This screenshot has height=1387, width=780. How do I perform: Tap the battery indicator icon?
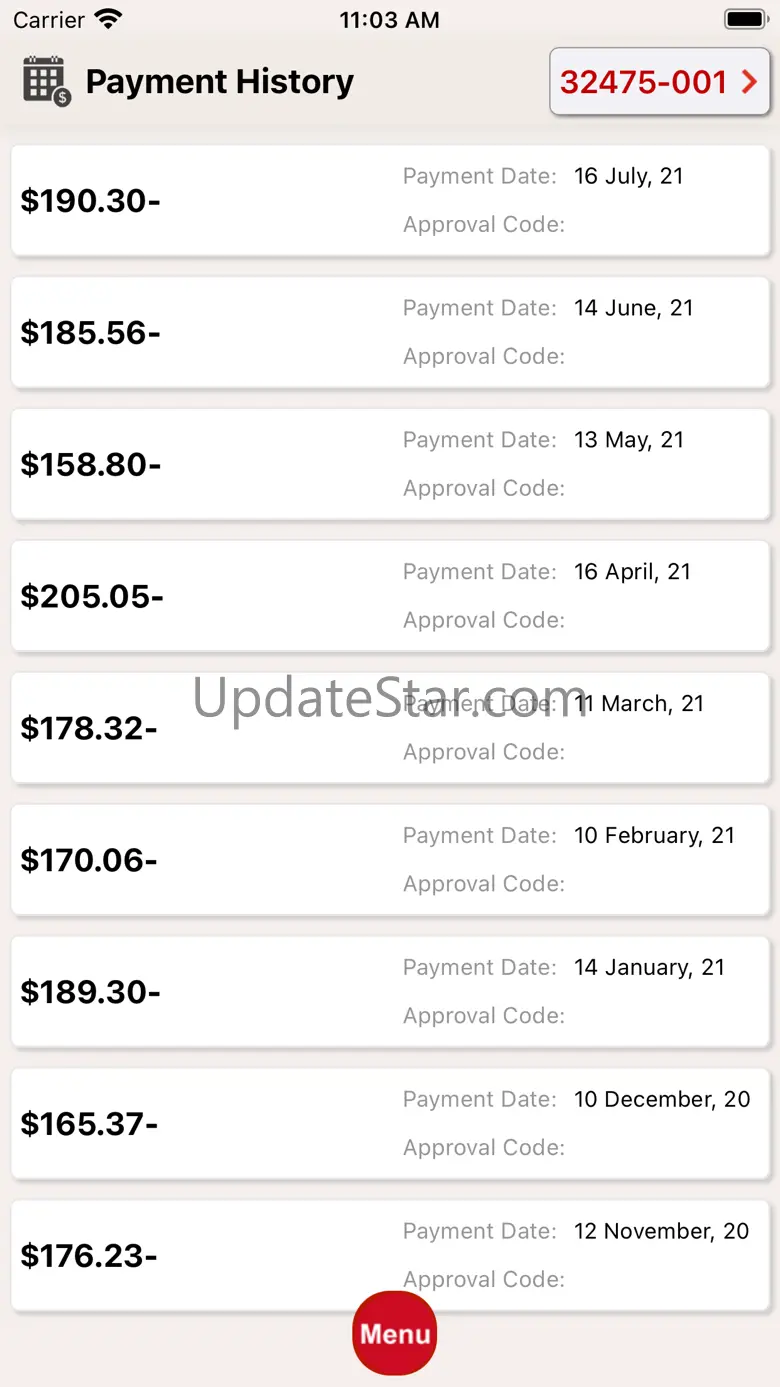point(745,19)
